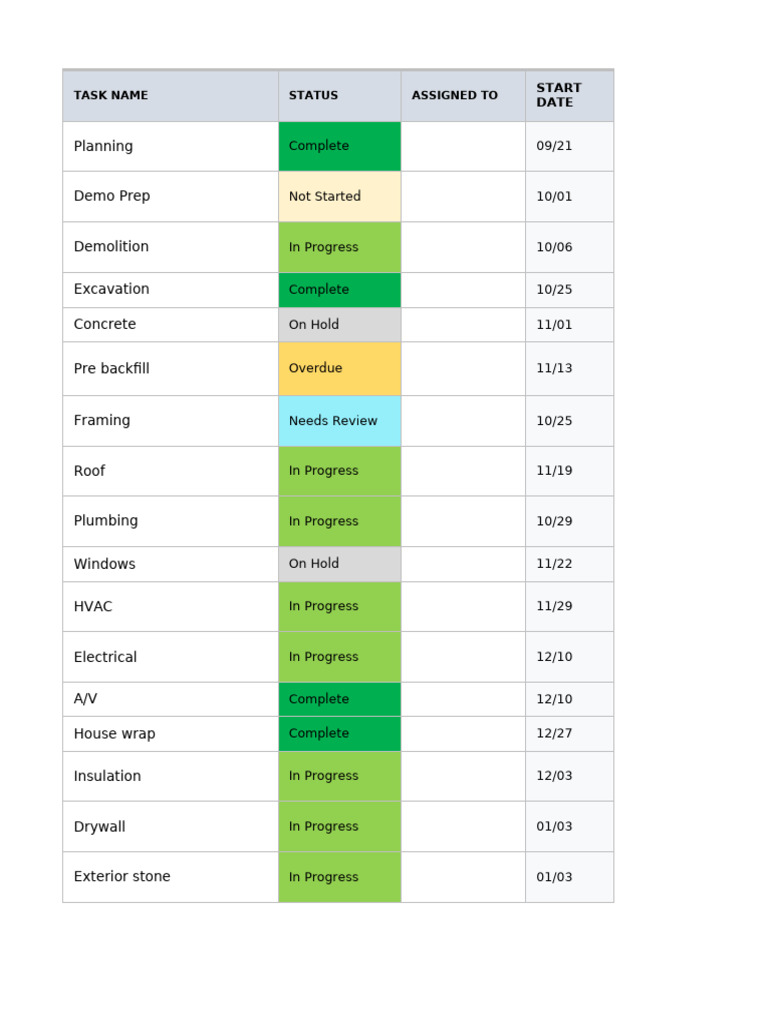Open the Complete status cell for Planning
This screenshot has width=768, height=1024.
[x=340, y=146]
